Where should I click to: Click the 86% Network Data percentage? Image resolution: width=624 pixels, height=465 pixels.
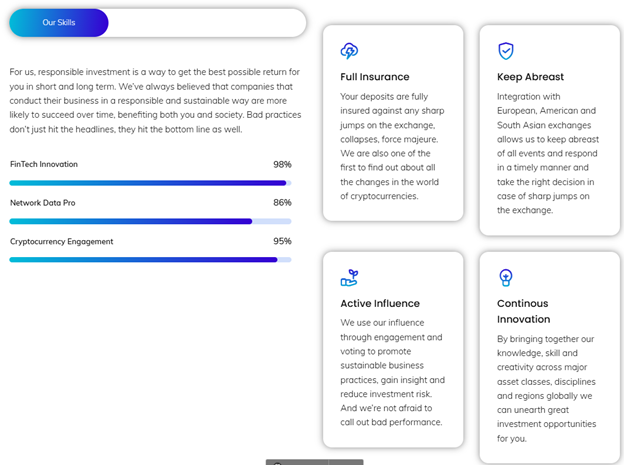(x=282, y=202)
